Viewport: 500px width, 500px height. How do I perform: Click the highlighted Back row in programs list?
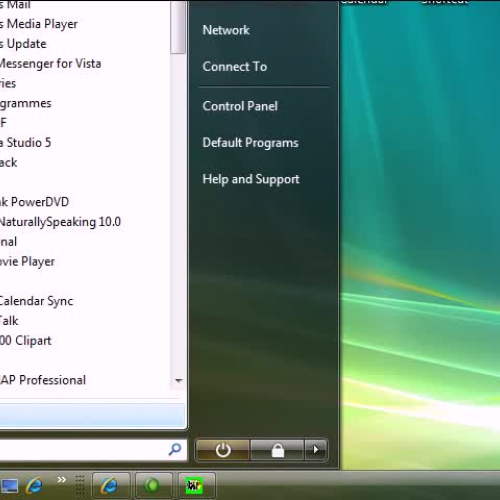(92, 415)
